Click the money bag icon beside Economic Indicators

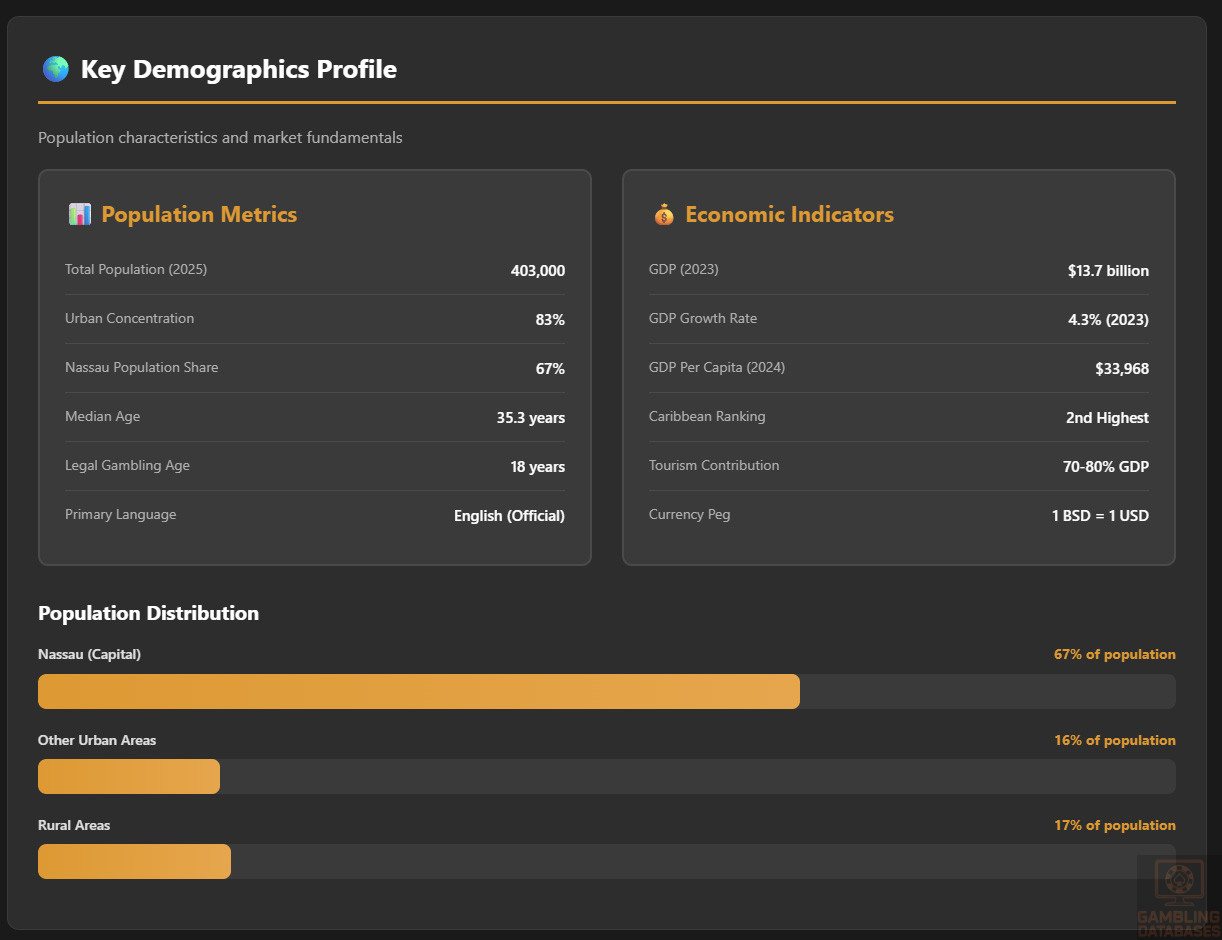(663, 214)
